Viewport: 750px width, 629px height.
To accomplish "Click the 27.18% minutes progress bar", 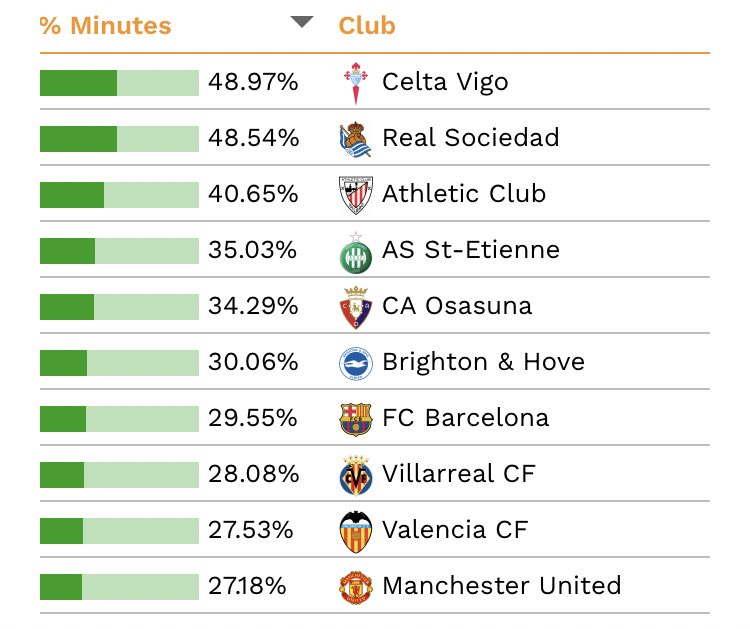I will (119, 586).
